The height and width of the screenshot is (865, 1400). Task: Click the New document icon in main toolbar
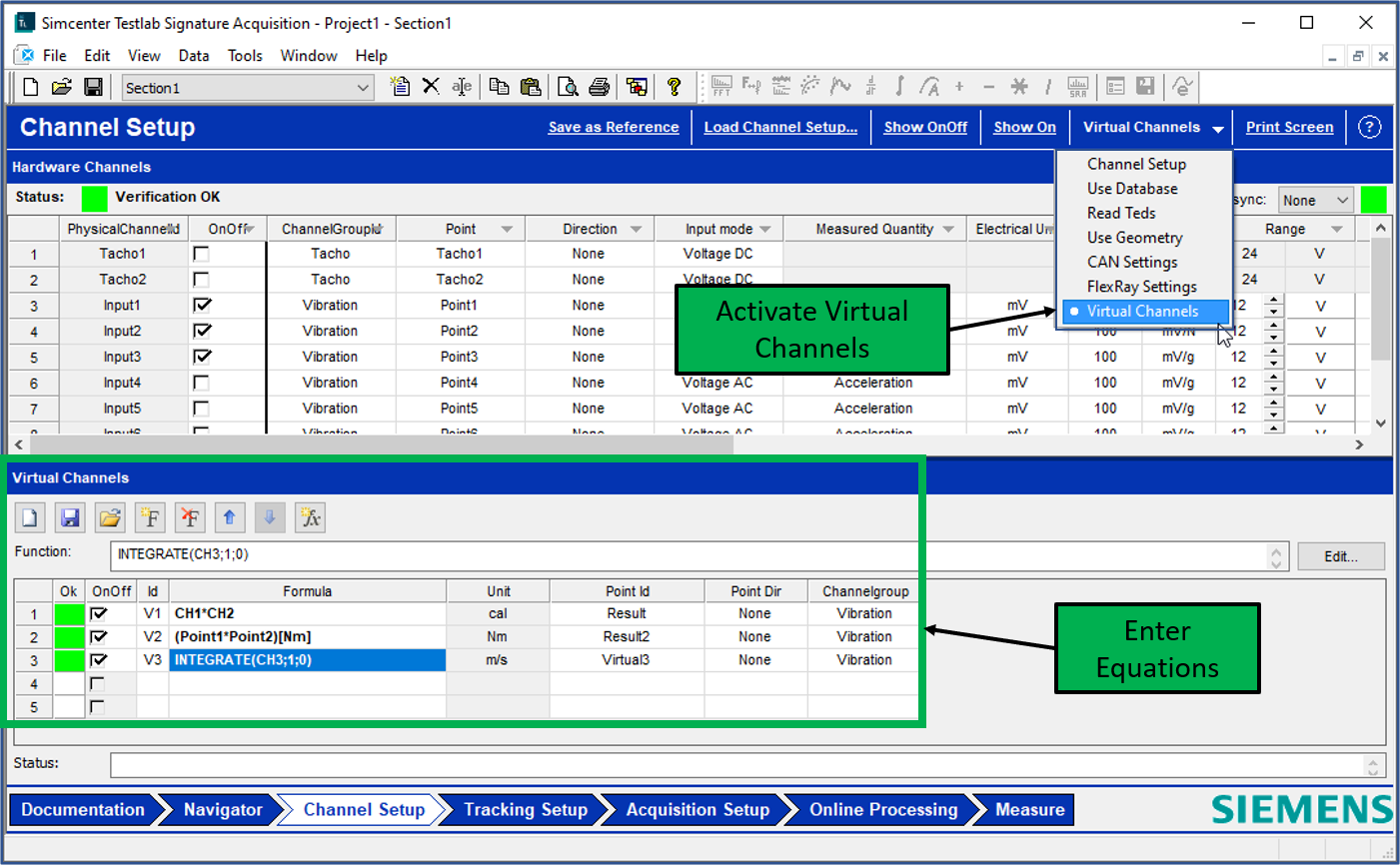(31, 88)
